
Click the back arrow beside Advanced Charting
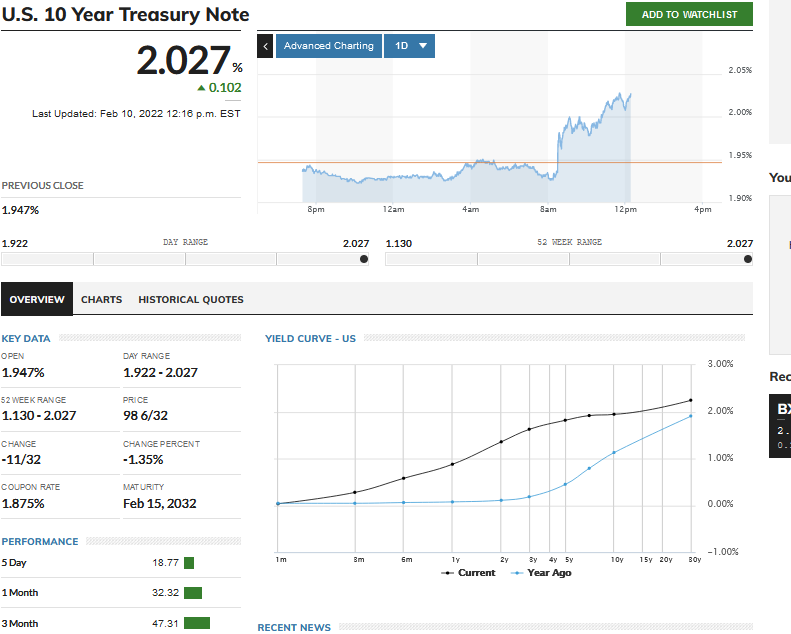point(265,46)
